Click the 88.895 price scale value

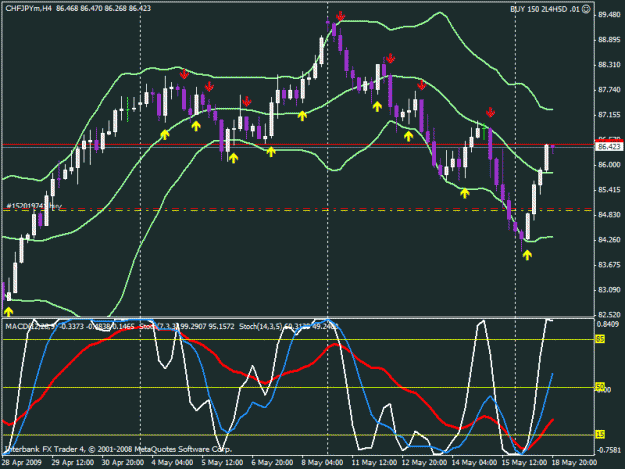coord(609,40)
